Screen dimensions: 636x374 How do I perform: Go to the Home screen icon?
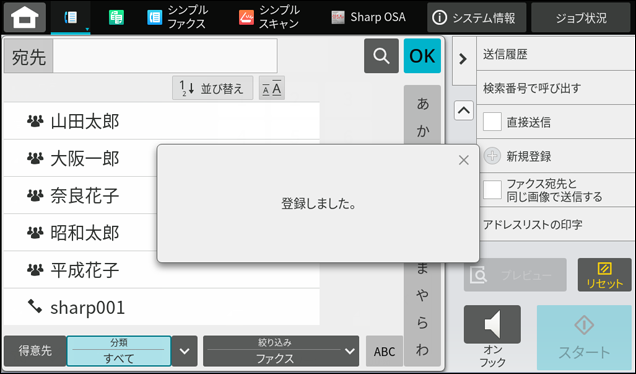(24, 17)
